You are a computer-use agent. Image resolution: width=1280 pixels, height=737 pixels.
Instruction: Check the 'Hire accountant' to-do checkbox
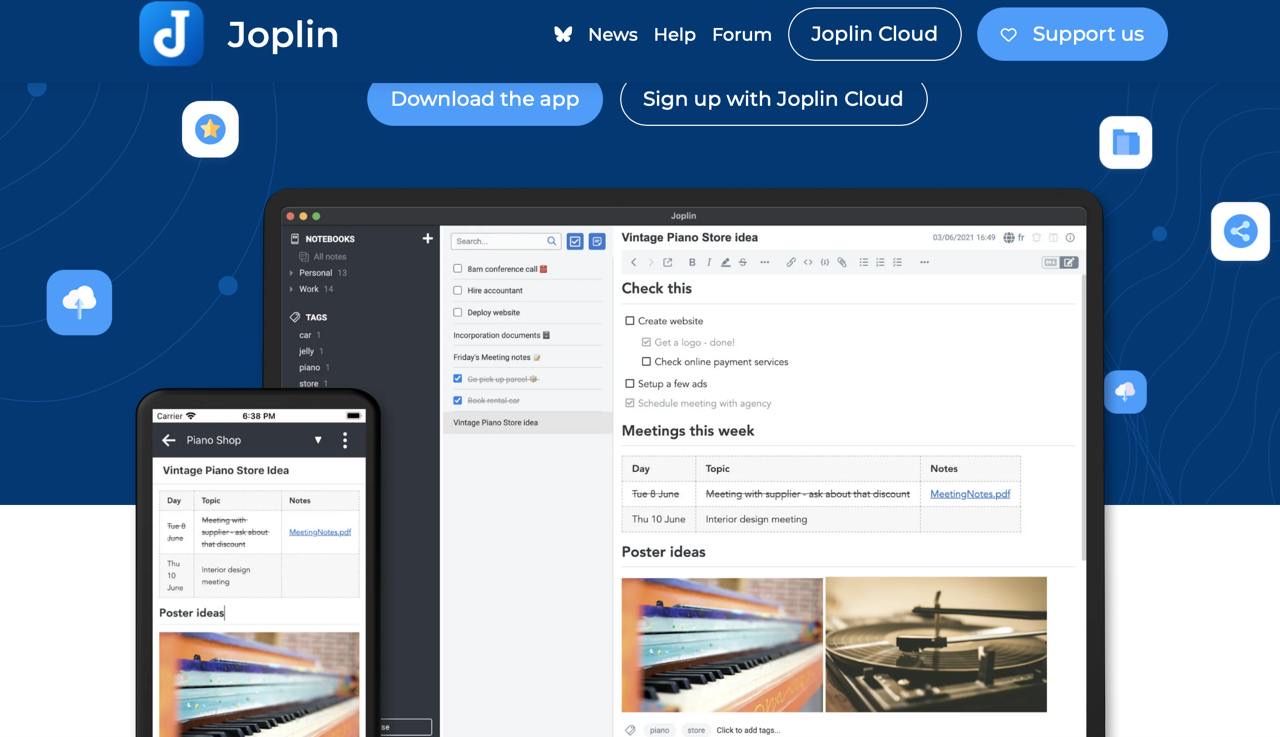click(458, 291)
